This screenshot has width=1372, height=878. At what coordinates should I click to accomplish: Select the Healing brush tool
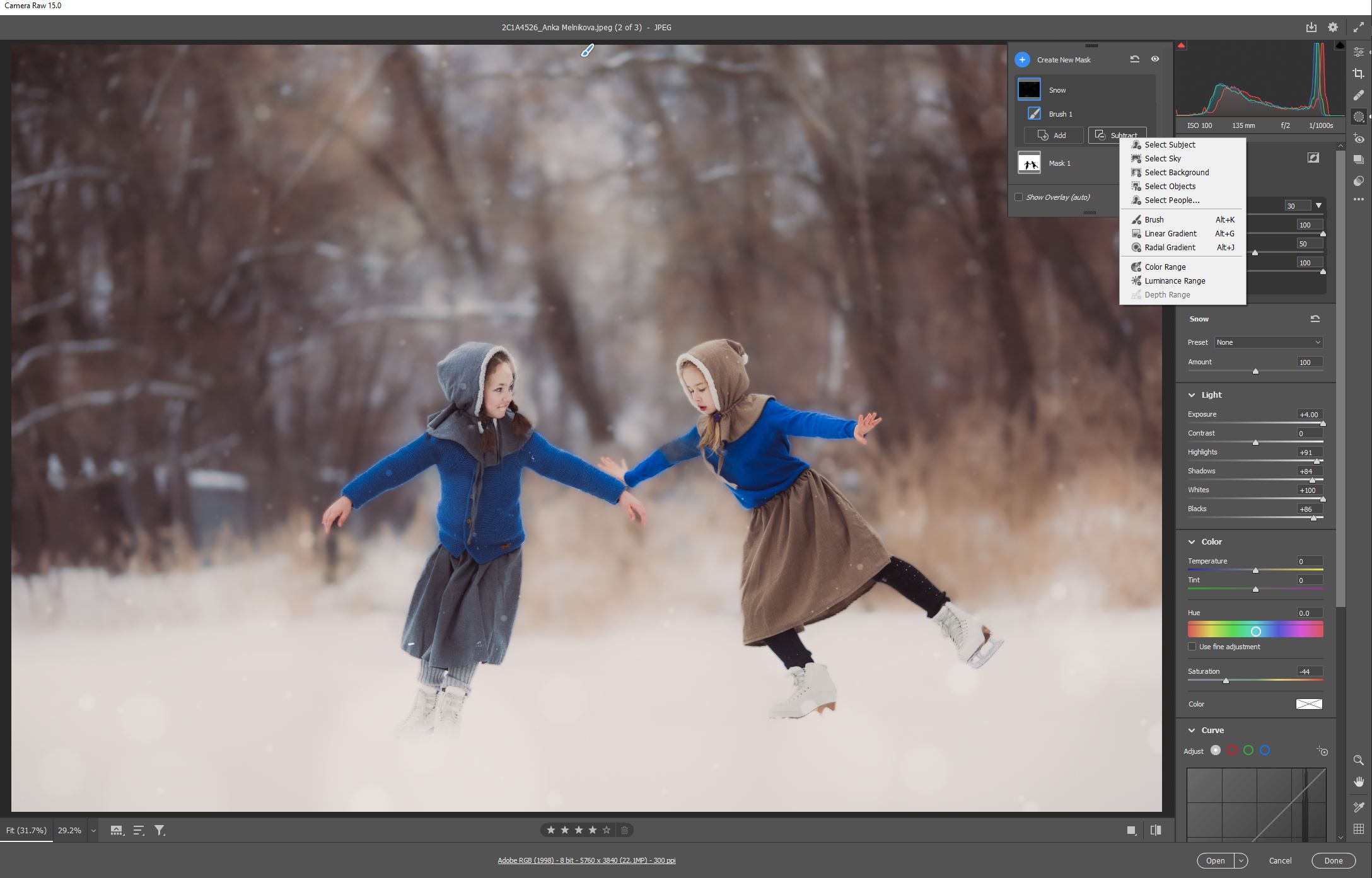coord(1359,95)
